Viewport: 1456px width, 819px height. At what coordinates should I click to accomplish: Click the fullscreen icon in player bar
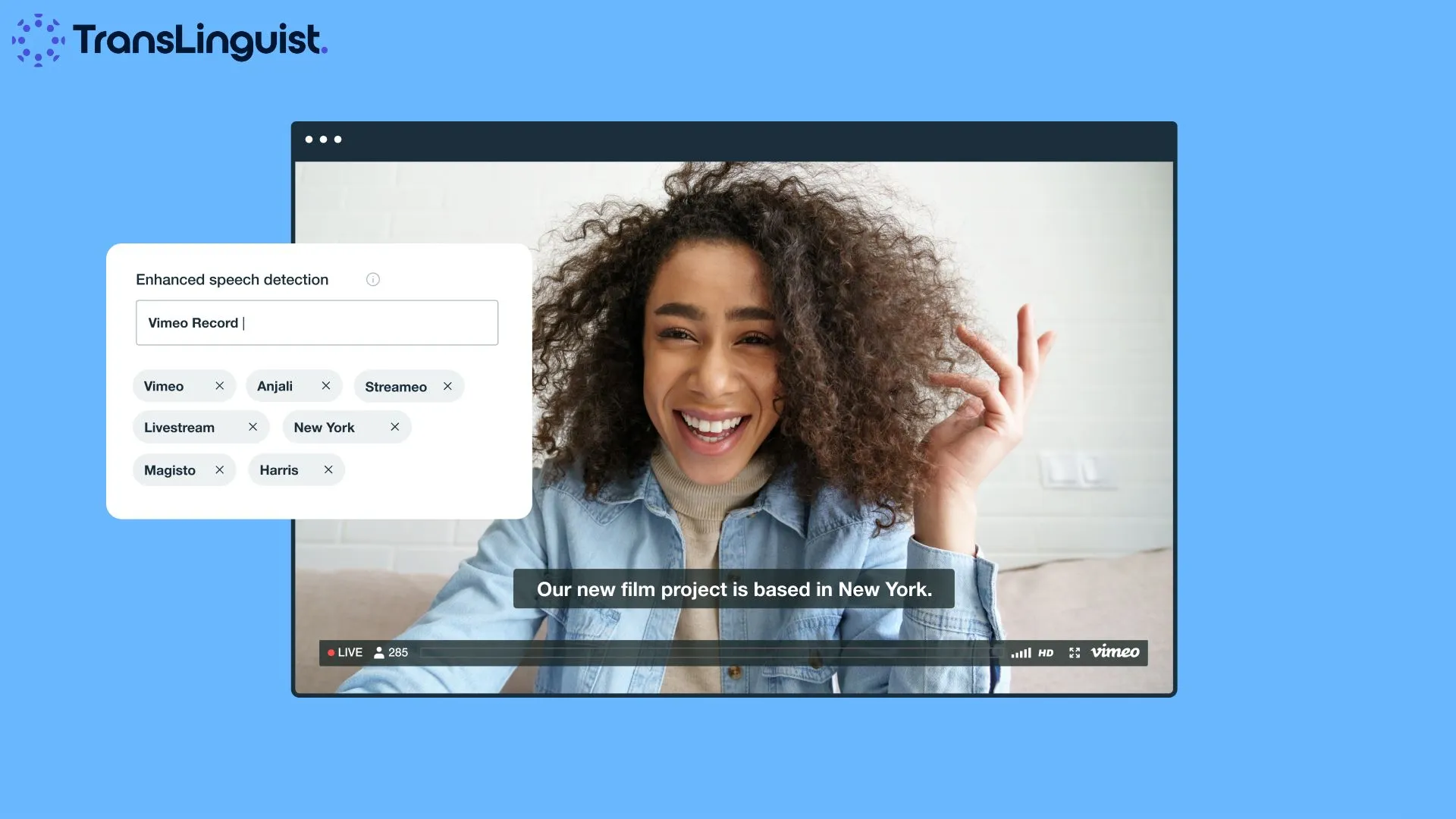click(1075, 653)
